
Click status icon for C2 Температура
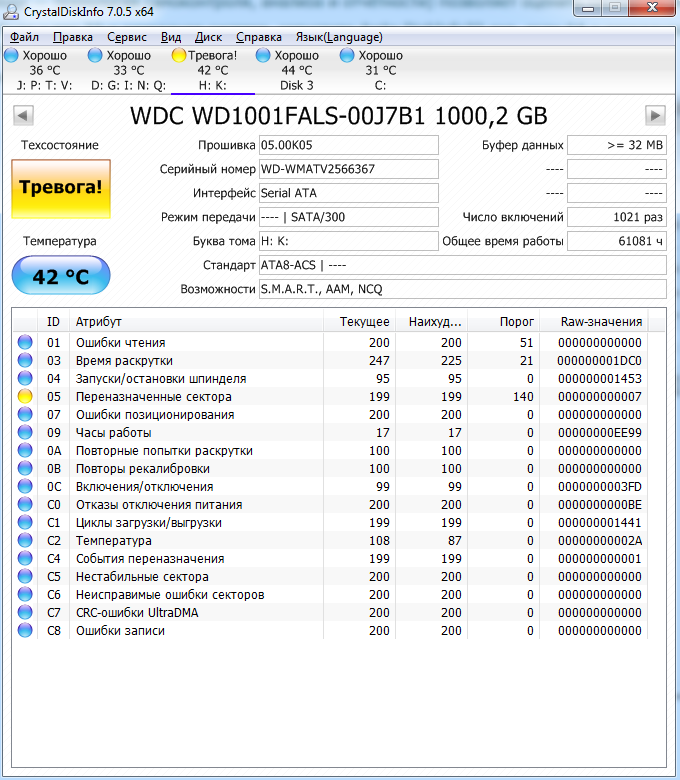25,540
